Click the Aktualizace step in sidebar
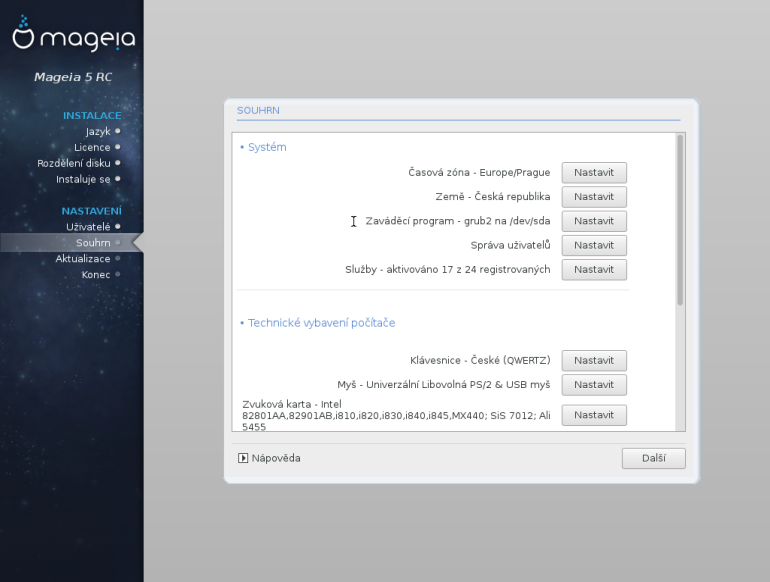 coord(82,258)
